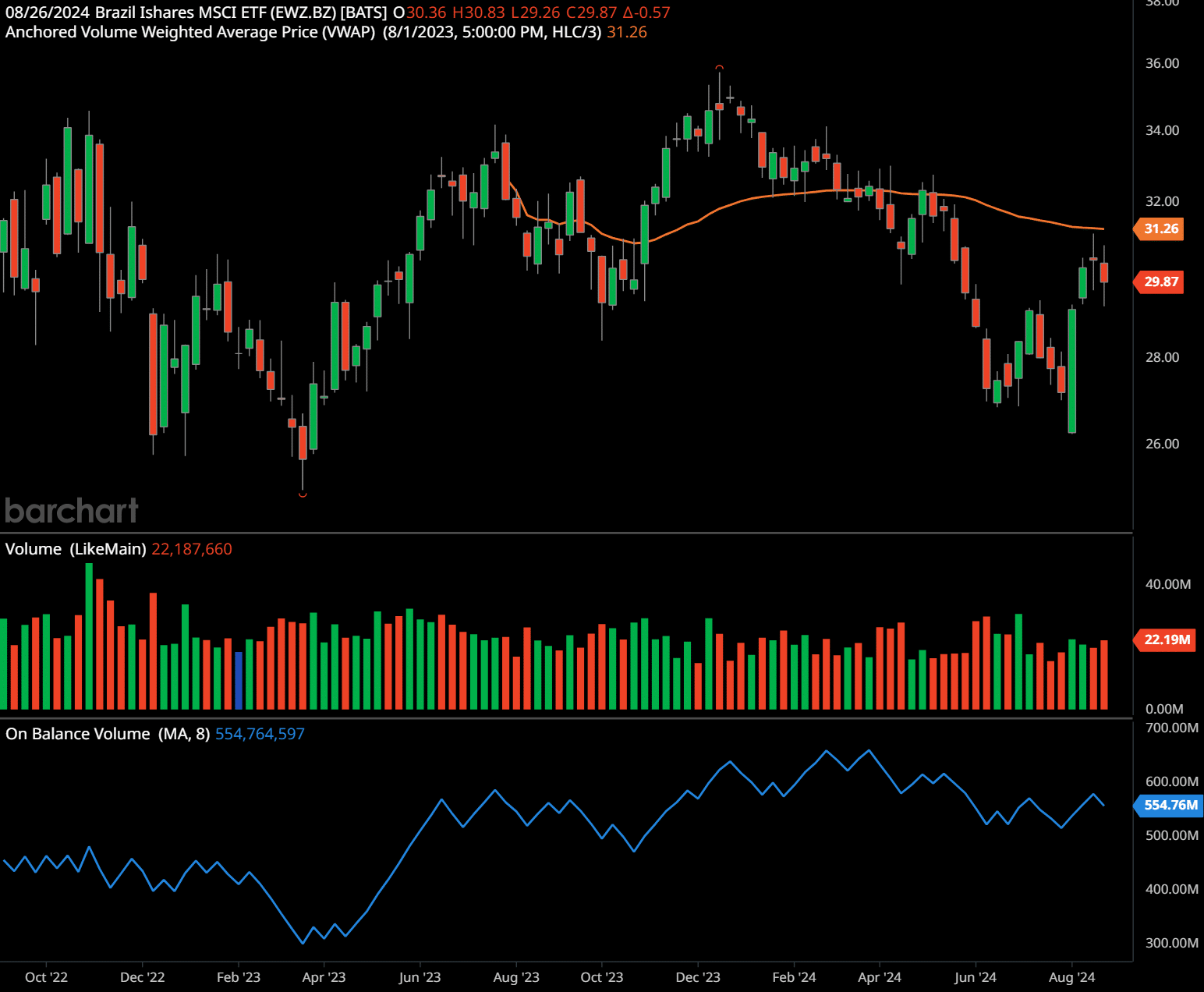Viewport: 1204px width, 992px height.
Task: Click the 31.26 VWAP price tag
Action: 1160,229
